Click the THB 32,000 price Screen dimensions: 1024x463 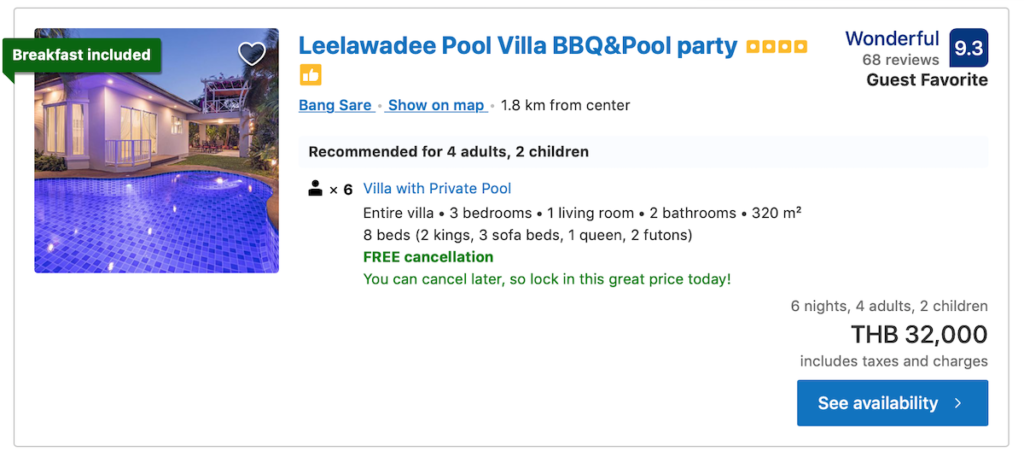point(919,335)
